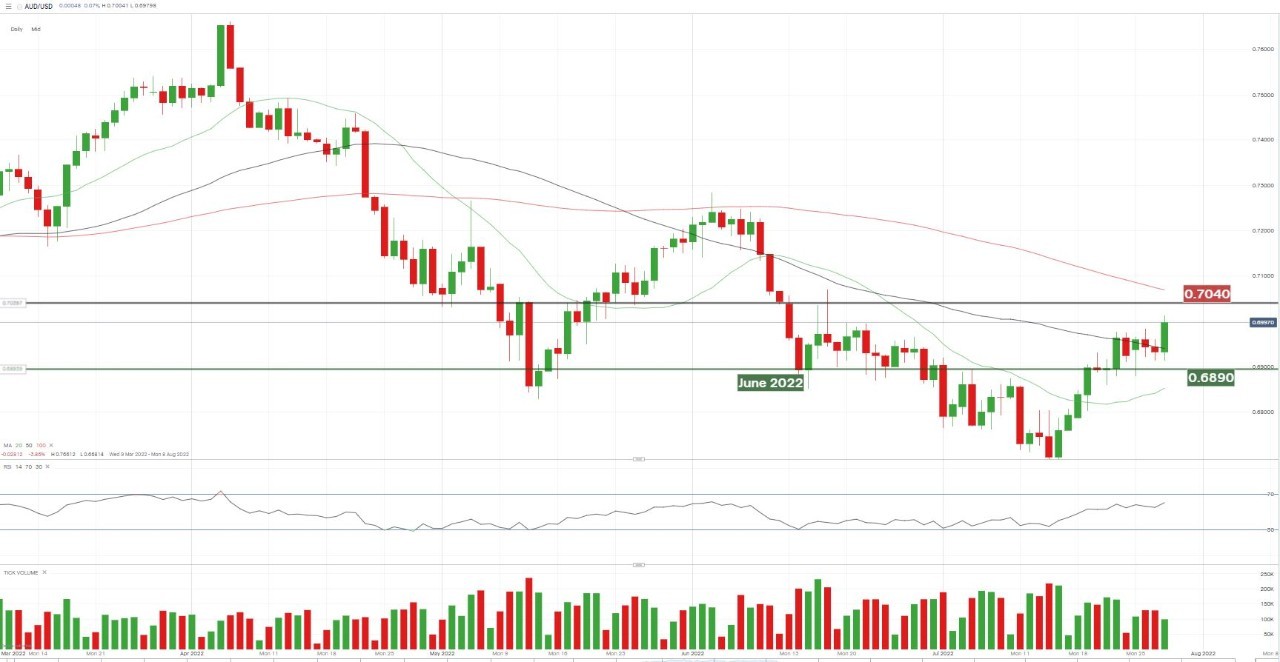Close the RSI indicator panel

coord(47,467)
